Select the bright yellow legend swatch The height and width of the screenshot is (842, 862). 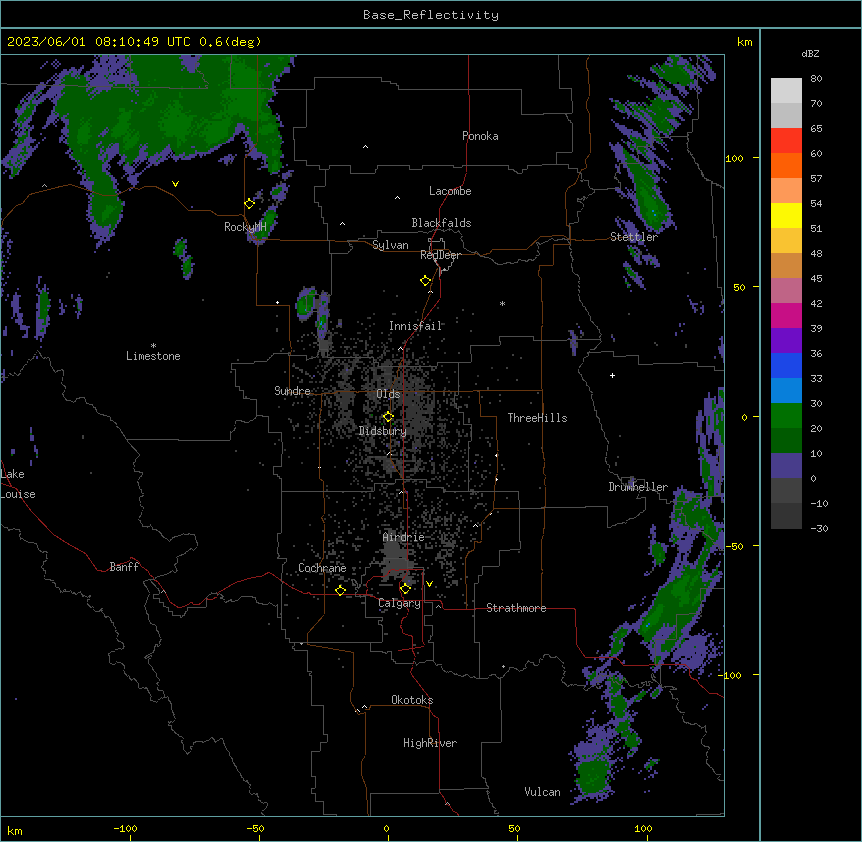(x=786, y=215)
